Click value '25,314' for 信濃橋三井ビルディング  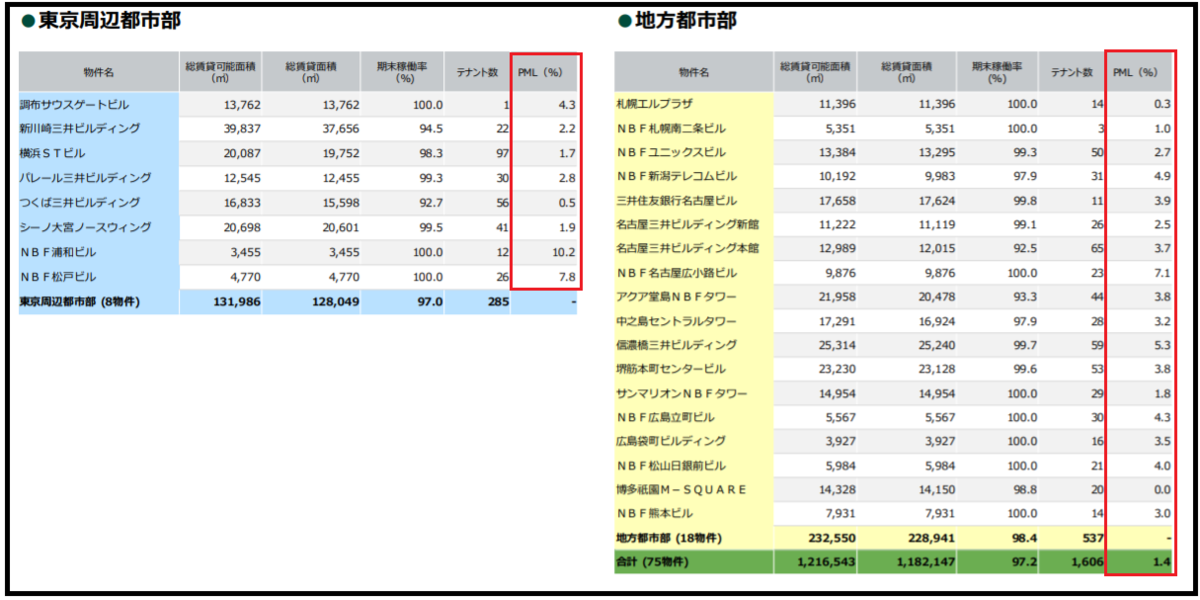(x=837, y=345)
